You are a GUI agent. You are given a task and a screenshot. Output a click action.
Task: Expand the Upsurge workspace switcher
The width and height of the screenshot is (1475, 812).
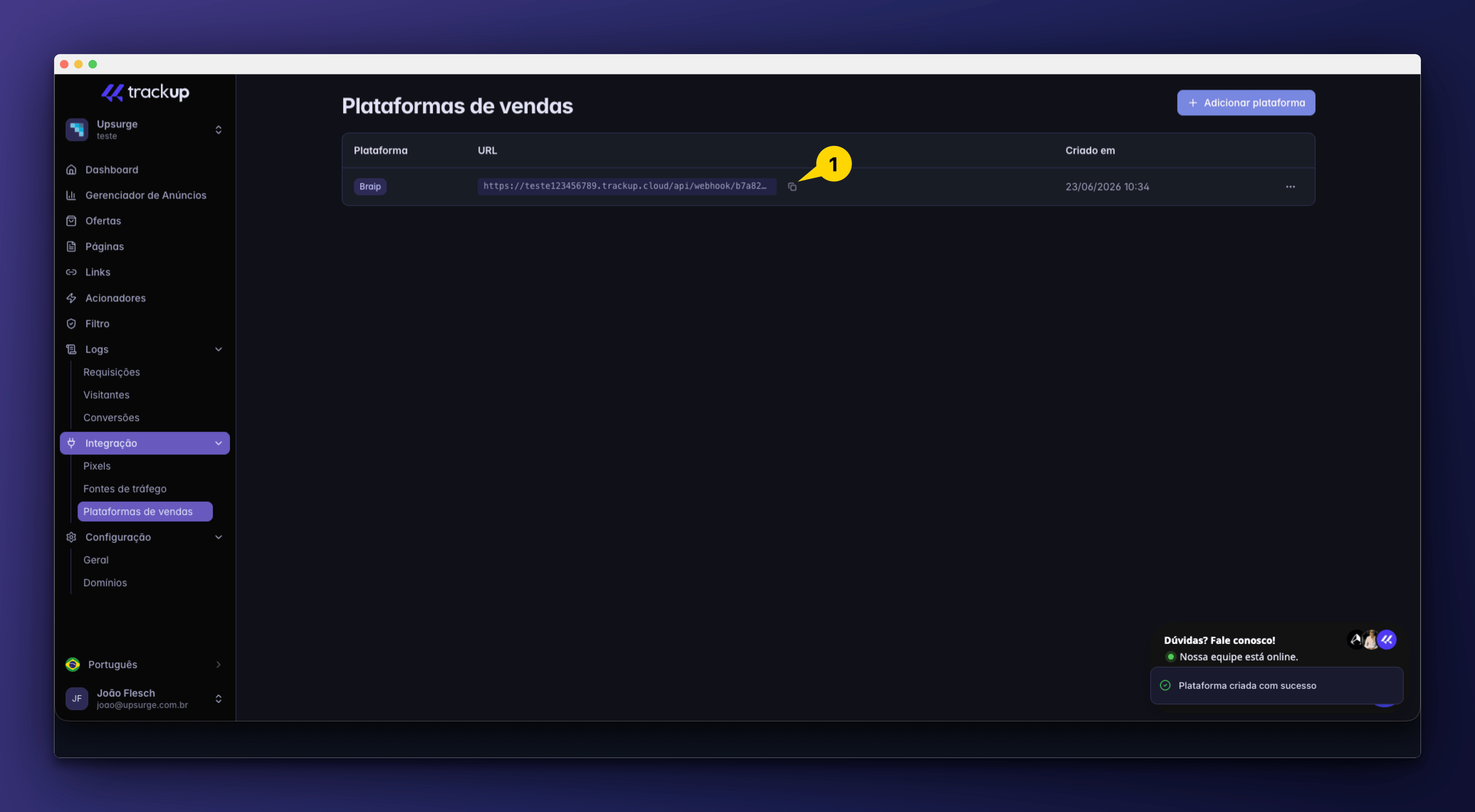click(218, 130)
